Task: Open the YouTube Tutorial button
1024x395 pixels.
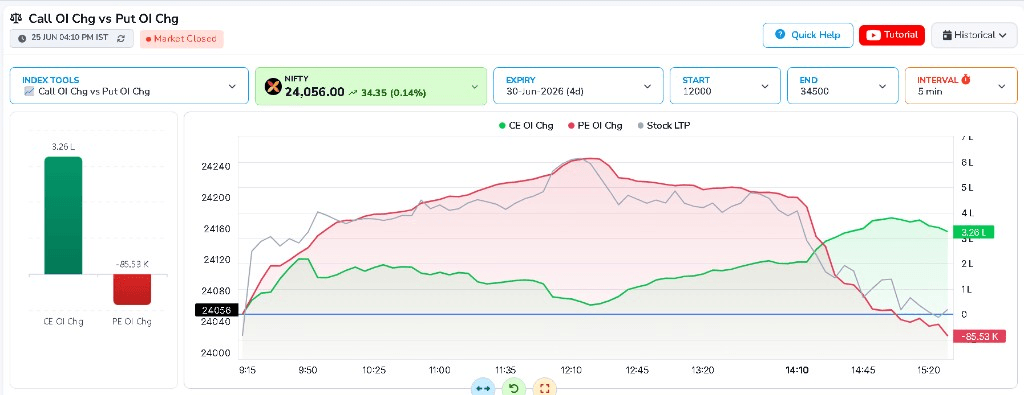Action: tap(891, 35)
